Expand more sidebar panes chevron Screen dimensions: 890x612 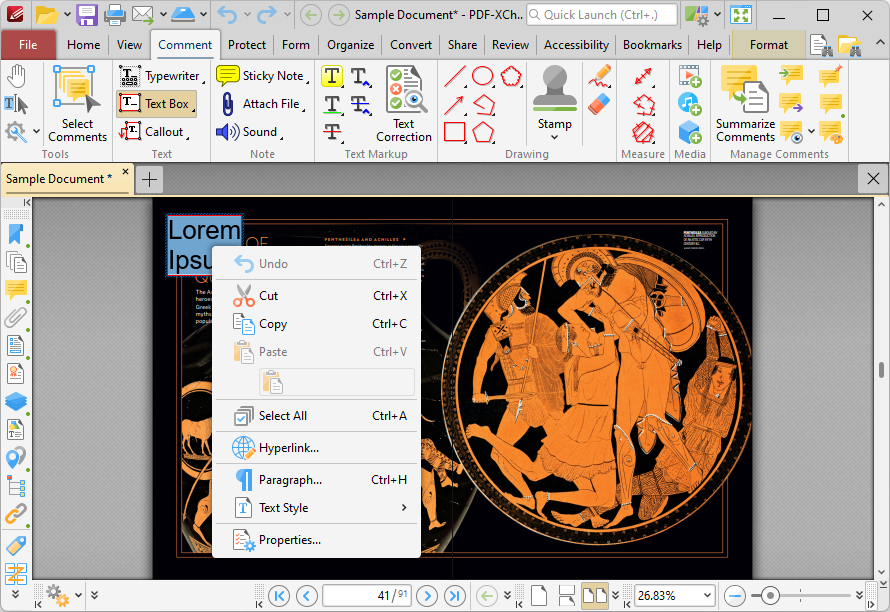[x=16, y=594]
